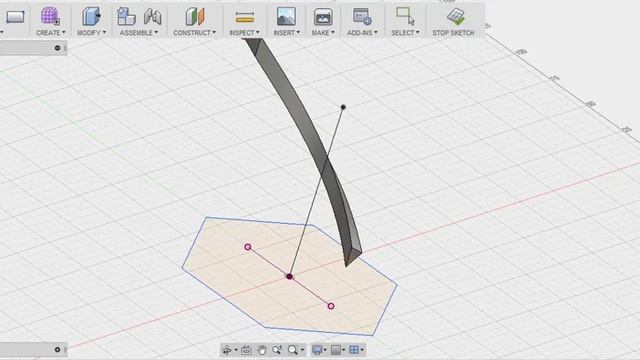
Task: Click the Offset Plane icon above CONSTRUCT
Action: click(x=195, y=16)
